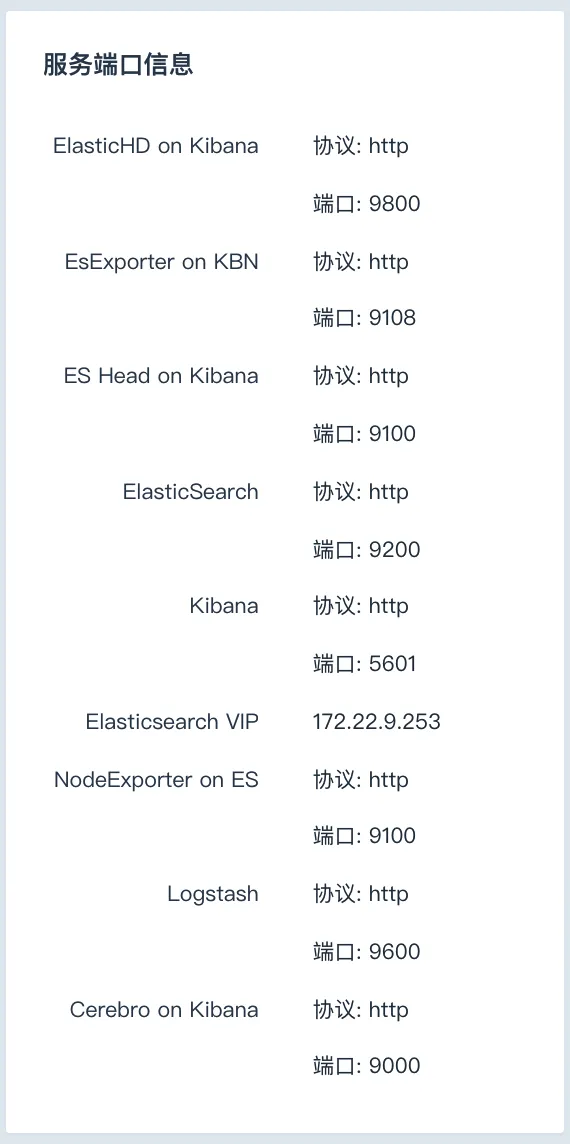The height and width of the screenshot is (1144, 570).
Task: Click the 服务端口信息 heading
Action: [x=118, y=65]
